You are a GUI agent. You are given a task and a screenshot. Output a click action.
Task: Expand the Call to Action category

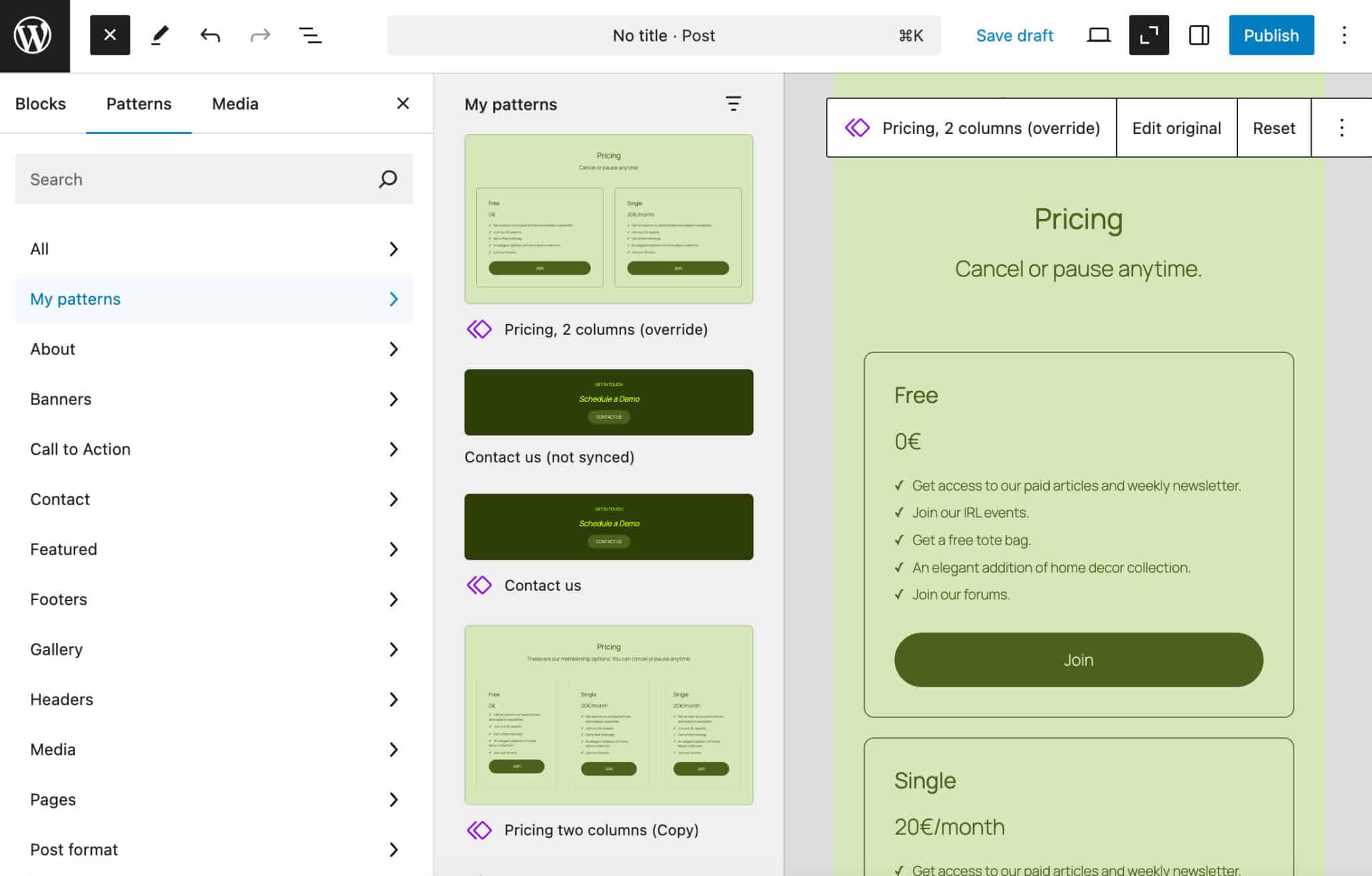pyautogui.click(x=394, y=449)
